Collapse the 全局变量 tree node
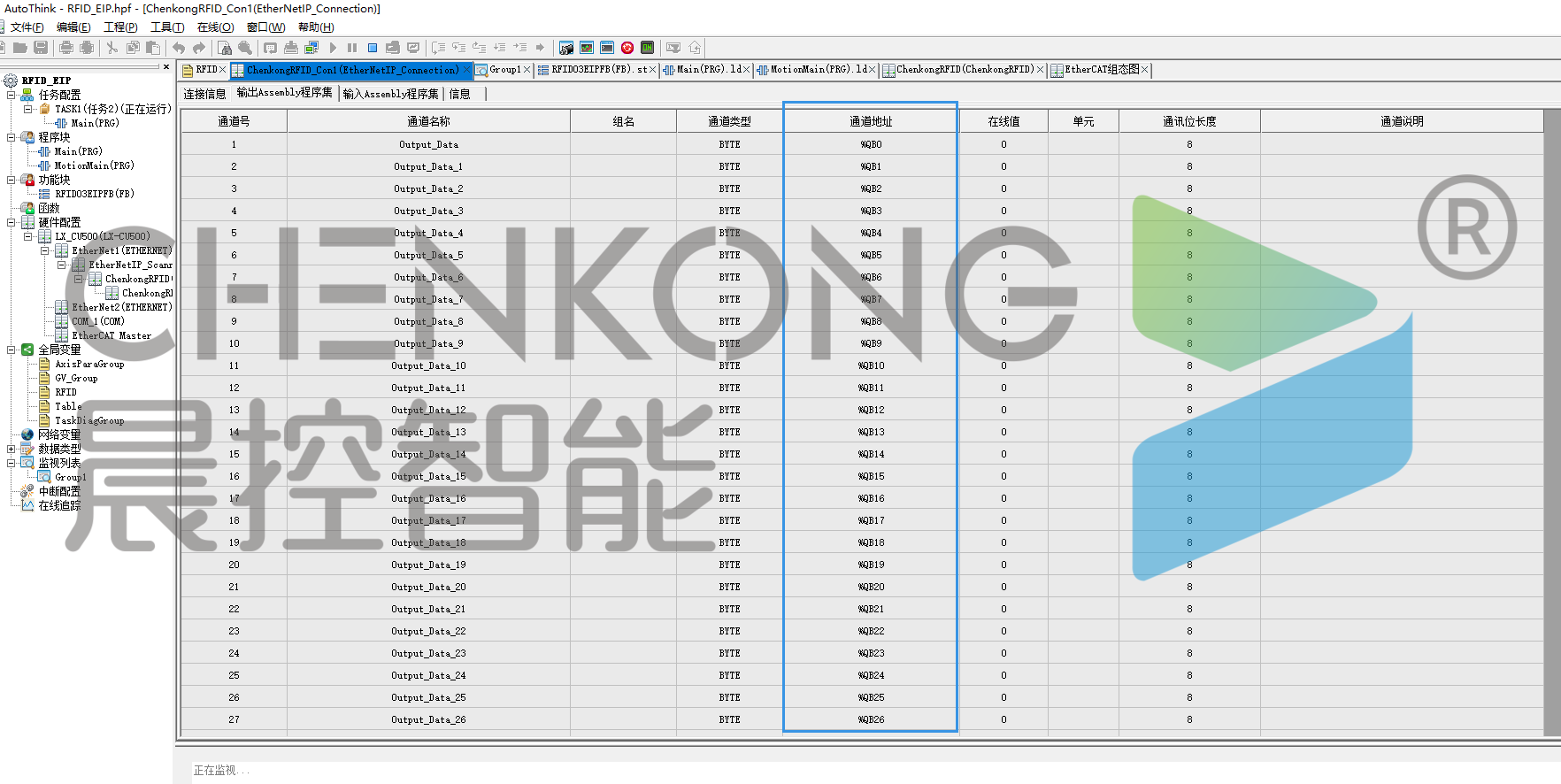 12,350
